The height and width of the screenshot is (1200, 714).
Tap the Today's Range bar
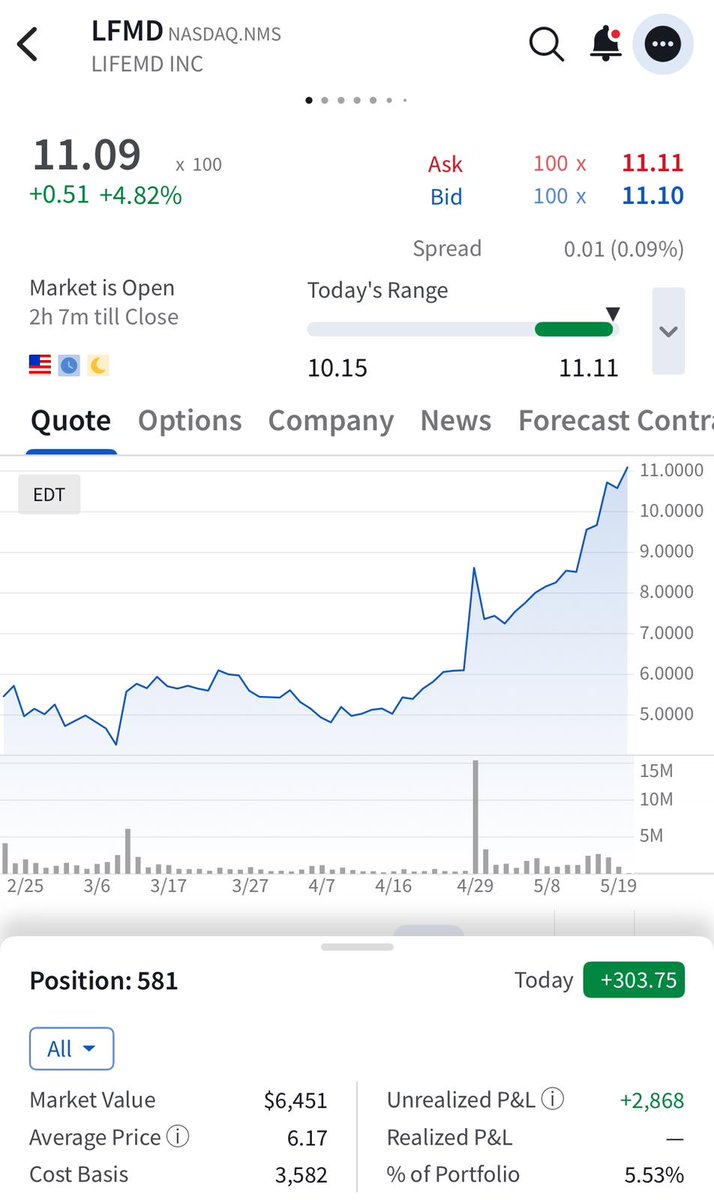[463, 329]
